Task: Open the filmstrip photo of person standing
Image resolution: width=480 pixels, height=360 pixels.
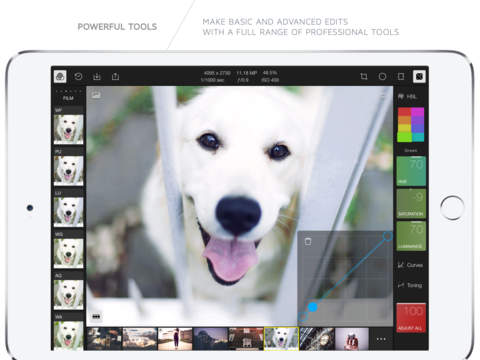Action: pos(175,339)
